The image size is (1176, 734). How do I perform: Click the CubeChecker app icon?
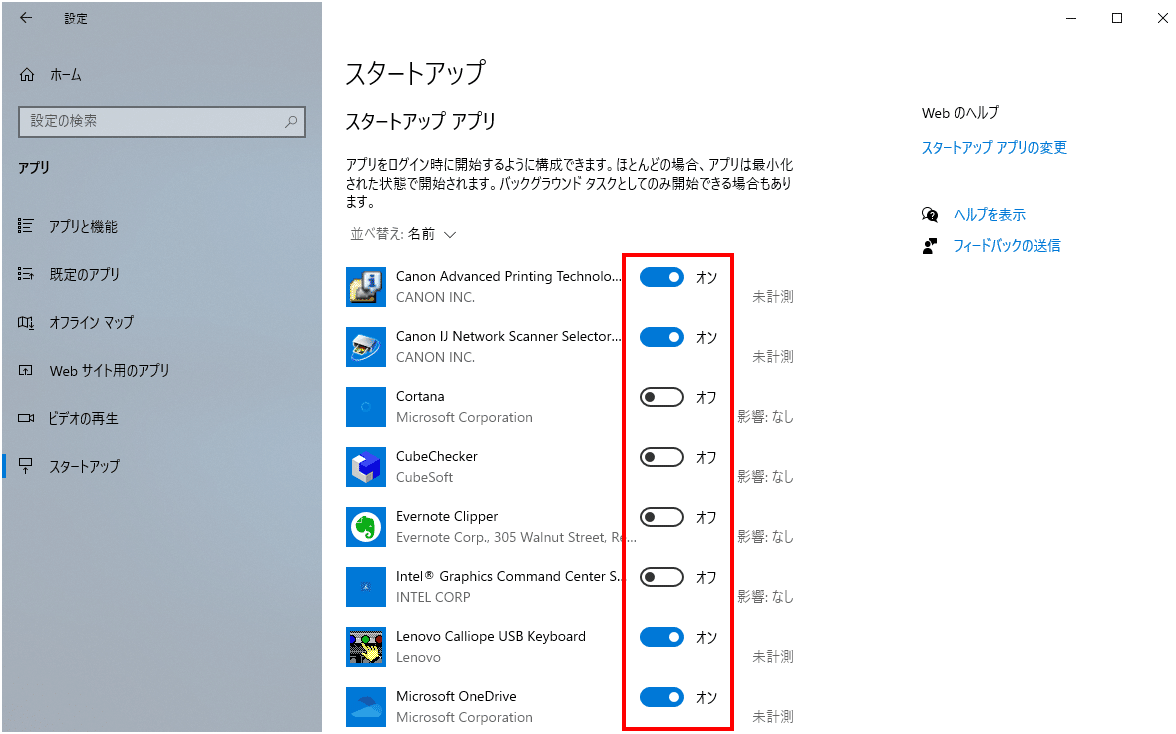[366, 467]
